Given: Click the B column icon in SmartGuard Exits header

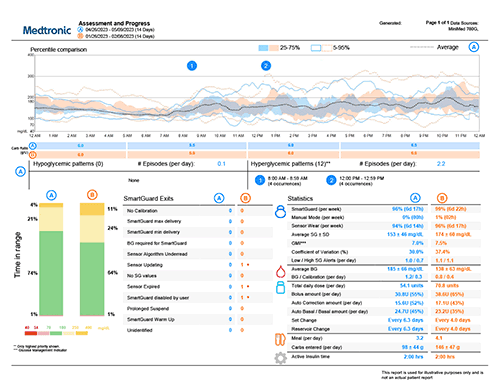Looking at the screenshot, I should (245, 198).
